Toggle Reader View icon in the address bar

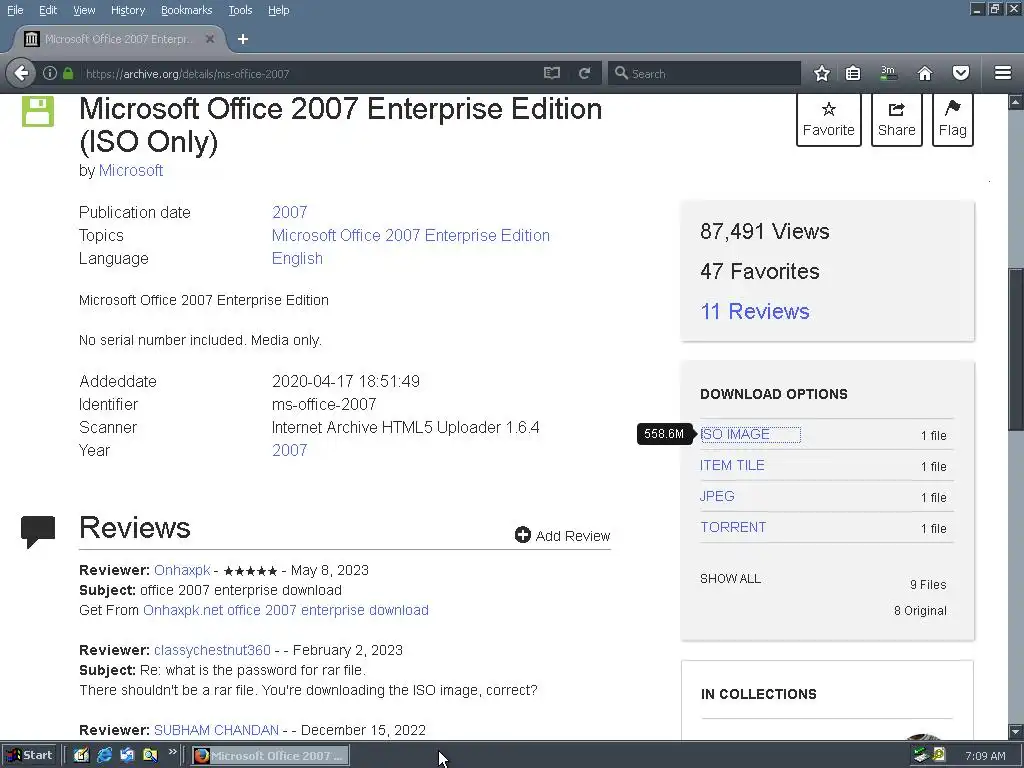coord(552,73)
